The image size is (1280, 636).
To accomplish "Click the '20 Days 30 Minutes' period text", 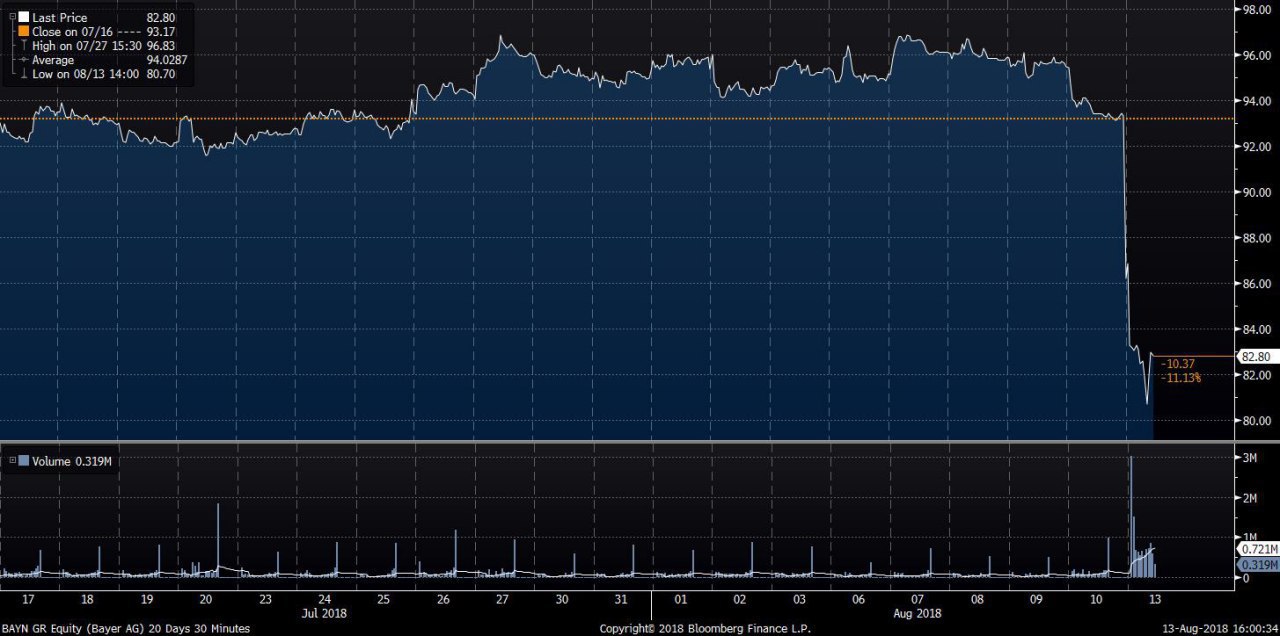I will click(x=199, y=628).
